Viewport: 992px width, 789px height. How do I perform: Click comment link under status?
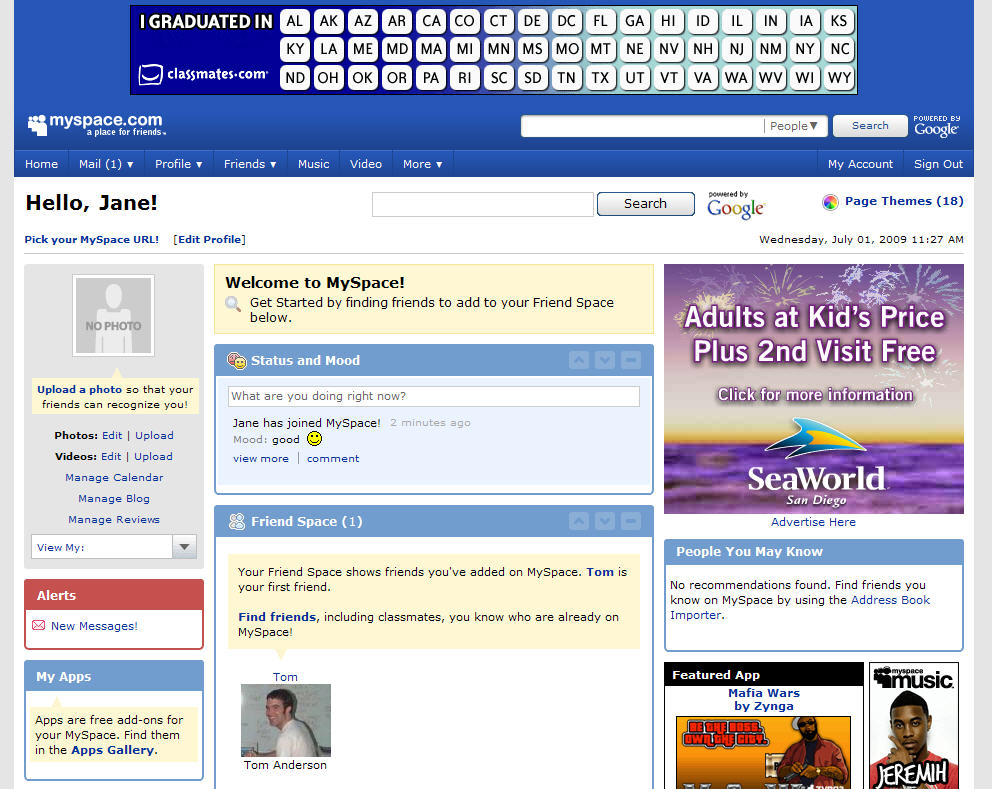[333, 459]
